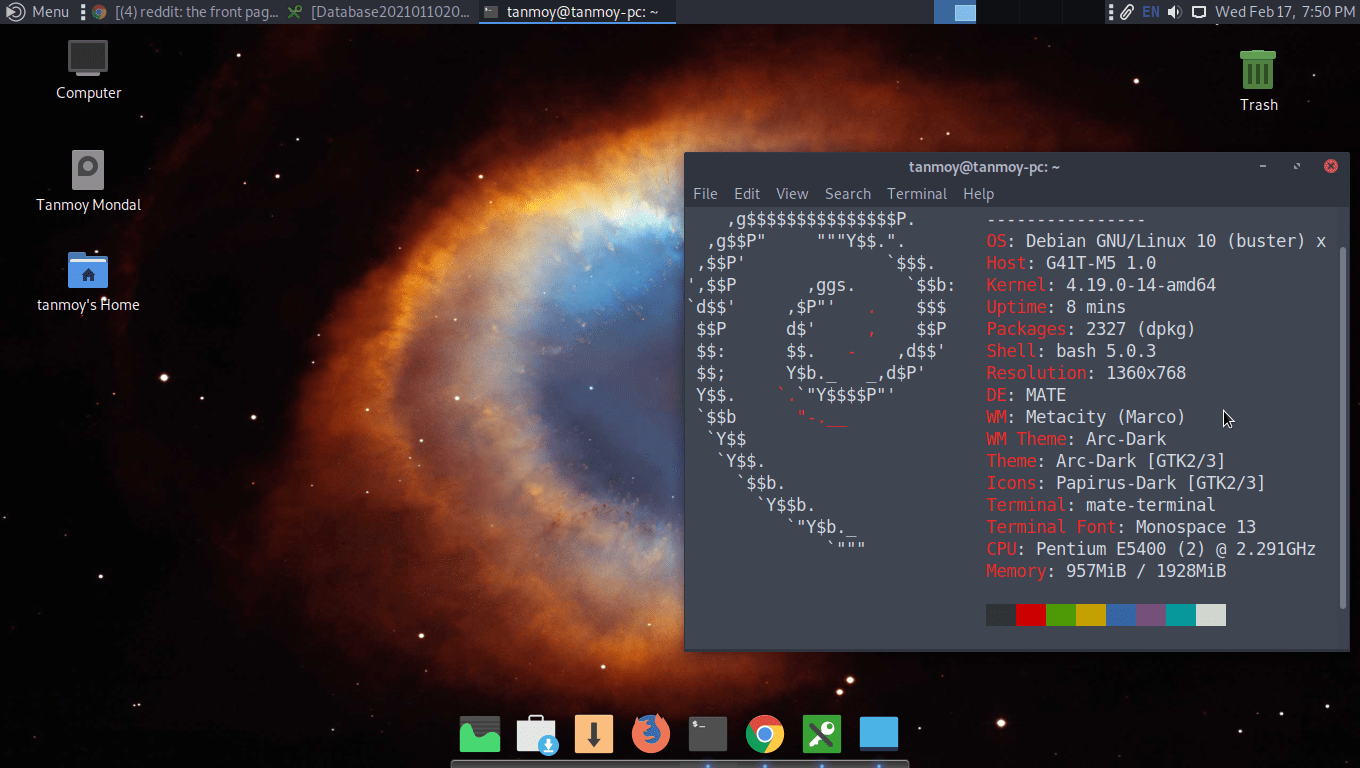Switch to the first workspace in the switcher

(955, 12)
